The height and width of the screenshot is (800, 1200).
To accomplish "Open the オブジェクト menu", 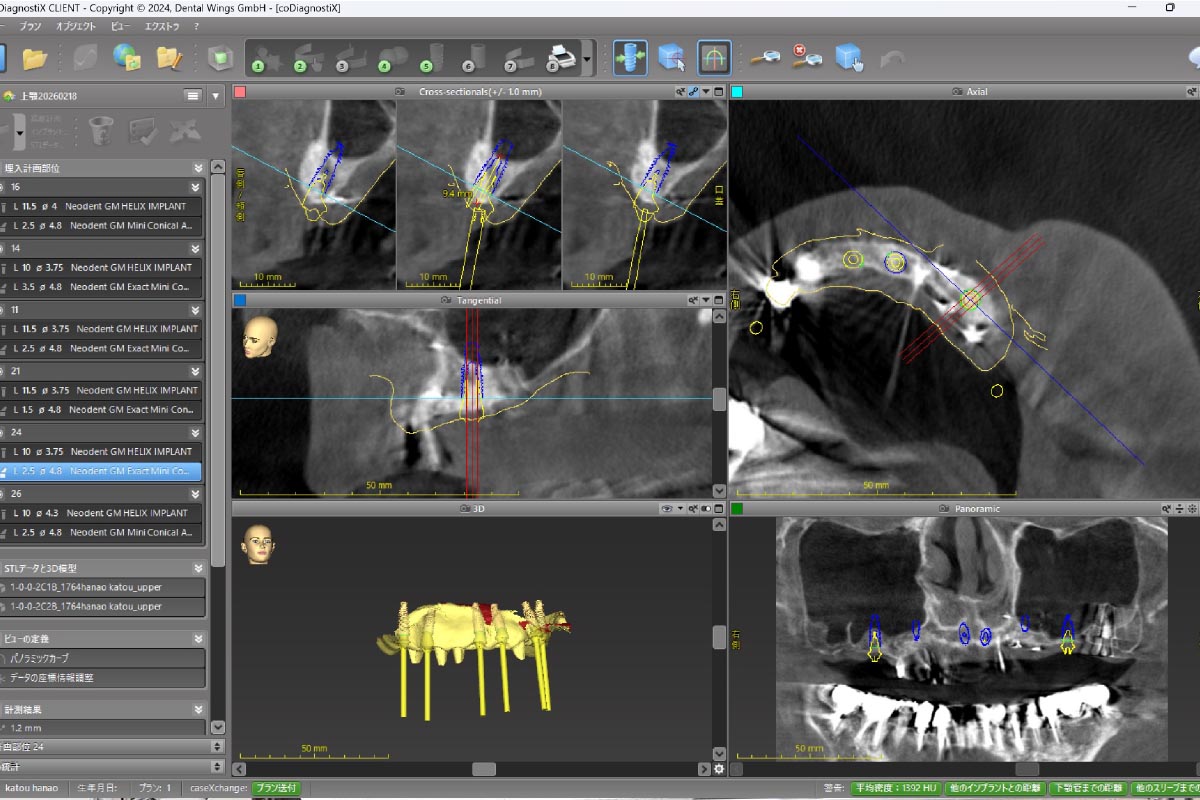I will (76, 26).
